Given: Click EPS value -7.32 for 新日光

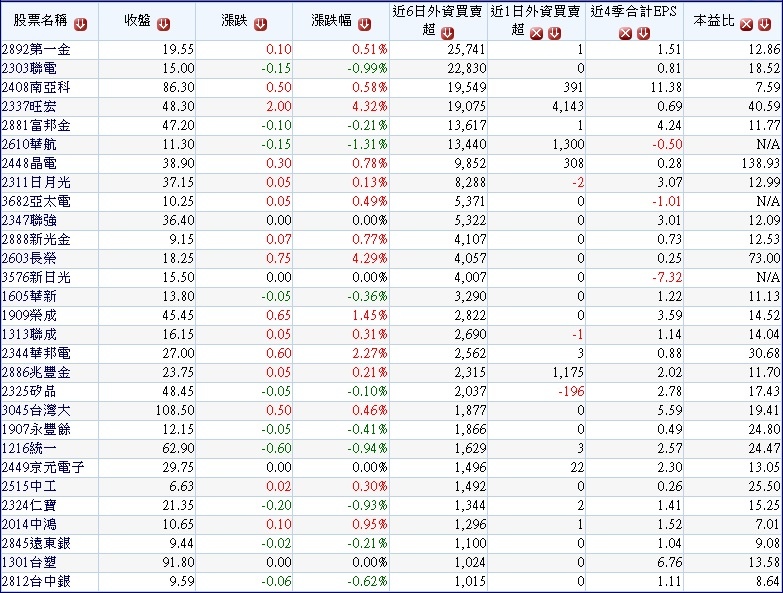Looking at the screenshot, I should 667,277.
